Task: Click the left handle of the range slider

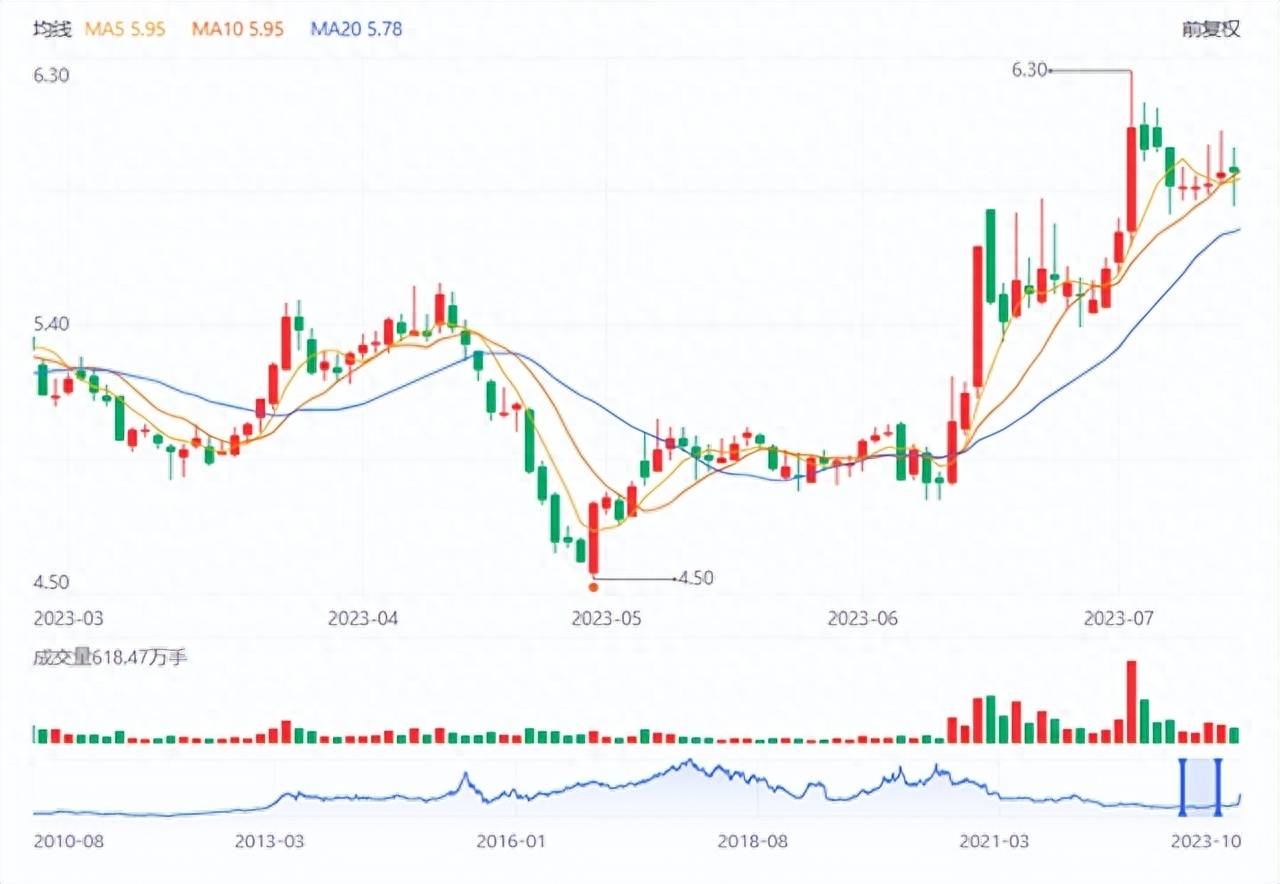Action: coord(1182,786)
